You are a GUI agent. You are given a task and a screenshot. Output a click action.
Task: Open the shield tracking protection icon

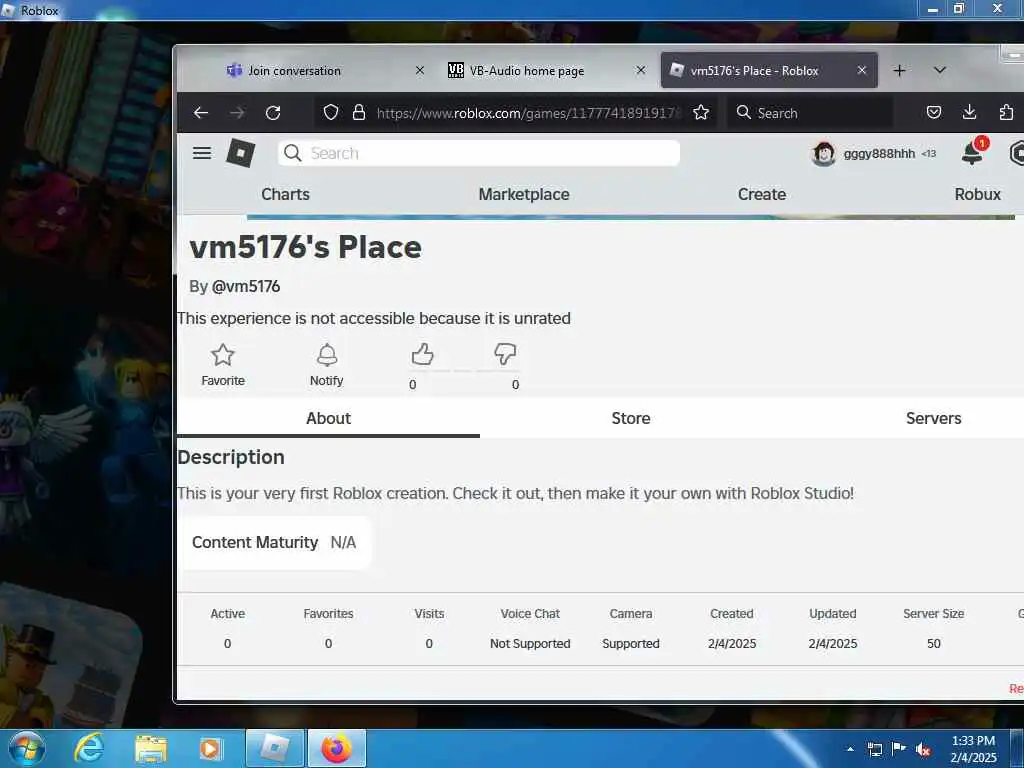[x=331, y=113]
